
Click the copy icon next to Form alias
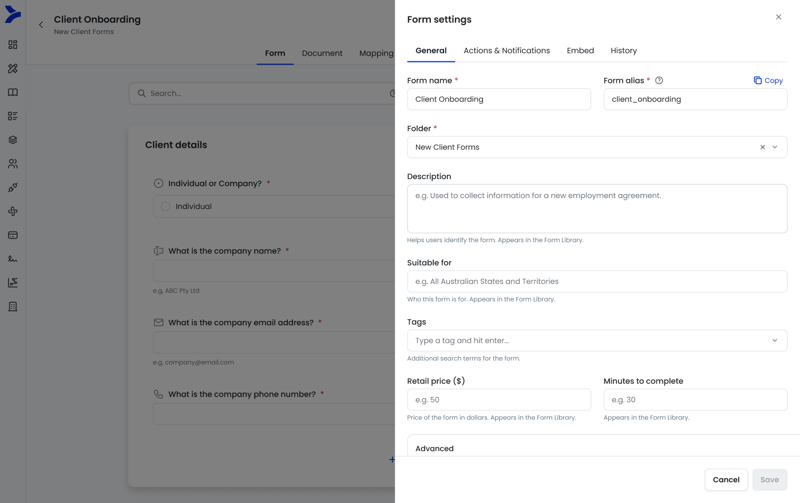click(758, 80)
